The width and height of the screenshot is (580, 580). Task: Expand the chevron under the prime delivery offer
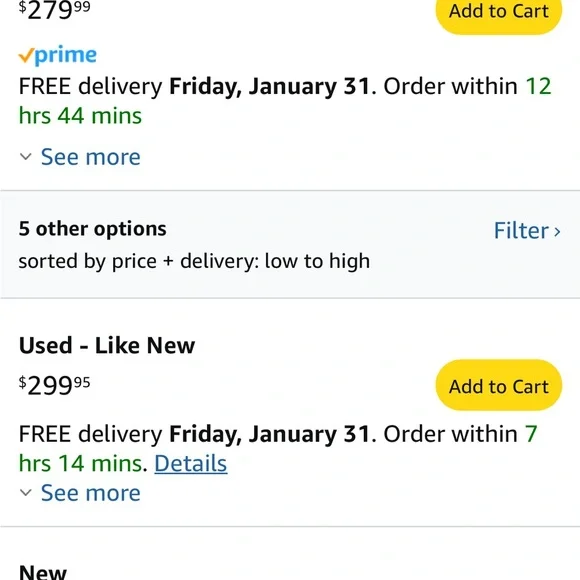25,156
